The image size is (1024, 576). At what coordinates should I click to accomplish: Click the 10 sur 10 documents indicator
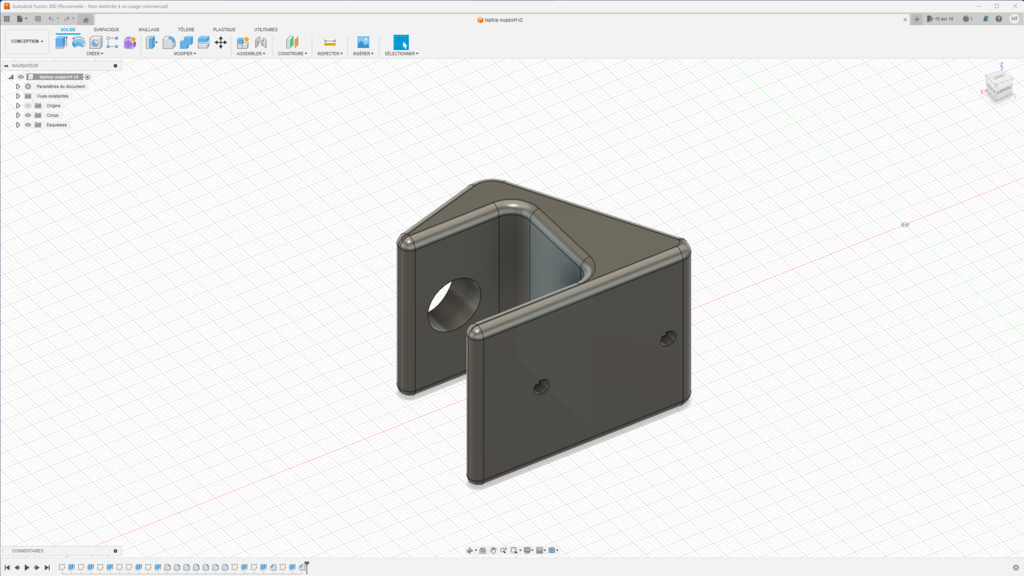[940, 19]
